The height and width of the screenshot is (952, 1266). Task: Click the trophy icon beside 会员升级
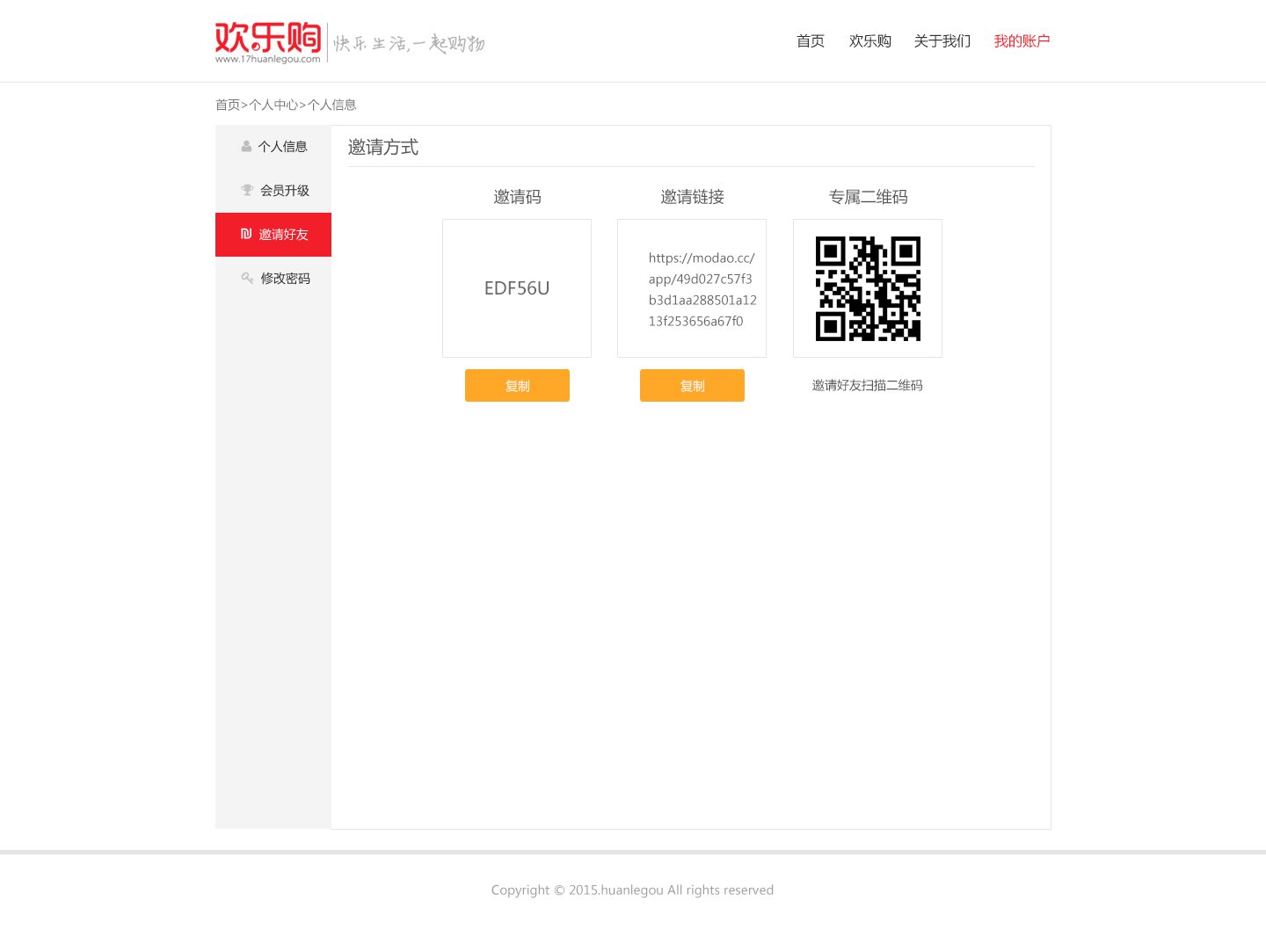click(247, 190)
